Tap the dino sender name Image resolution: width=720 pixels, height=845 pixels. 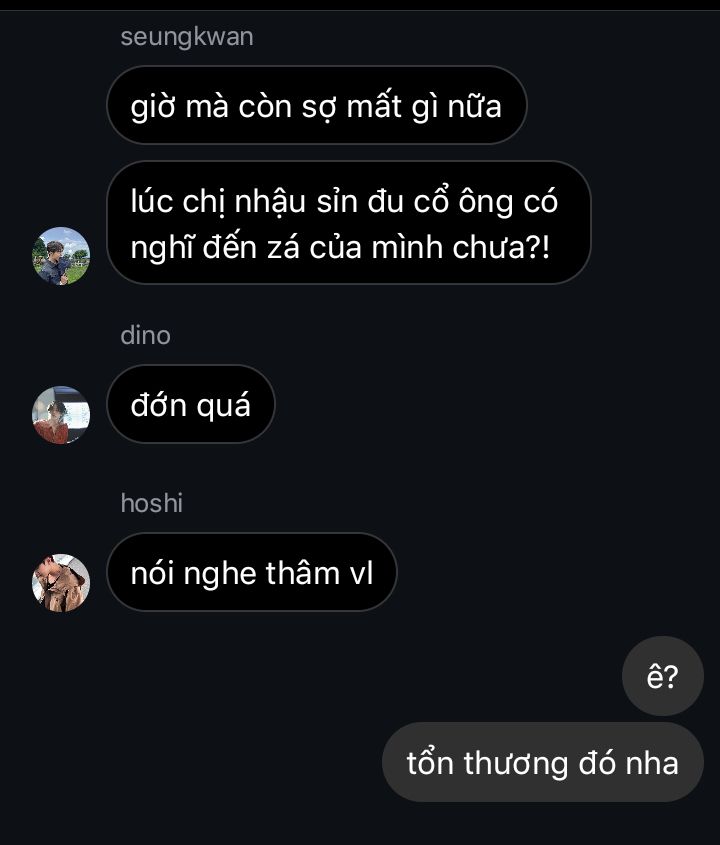pyautogui.click(x=146, y=335)
